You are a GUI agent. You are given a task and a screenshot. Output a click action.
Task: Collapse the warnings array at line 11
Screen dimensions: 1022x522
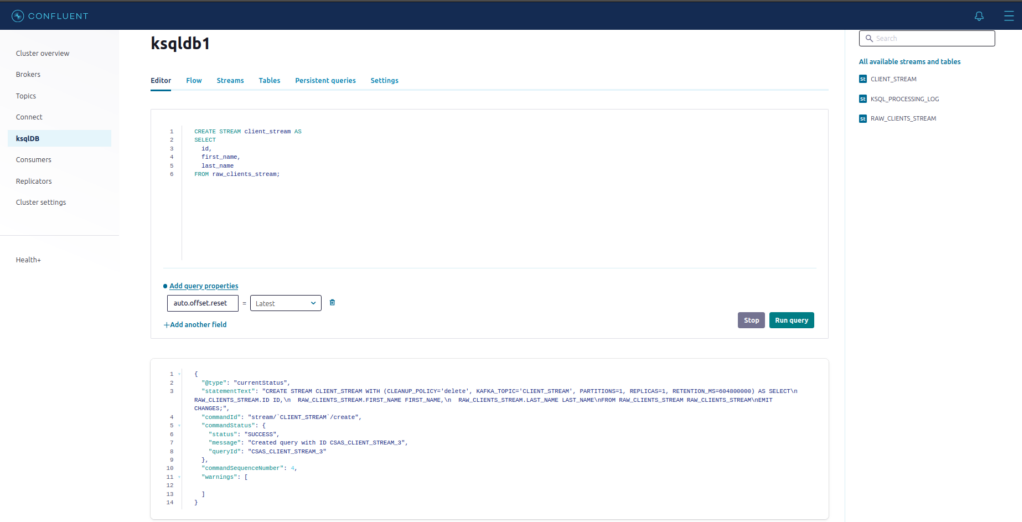pyautogui.click(x=180, y=477)
